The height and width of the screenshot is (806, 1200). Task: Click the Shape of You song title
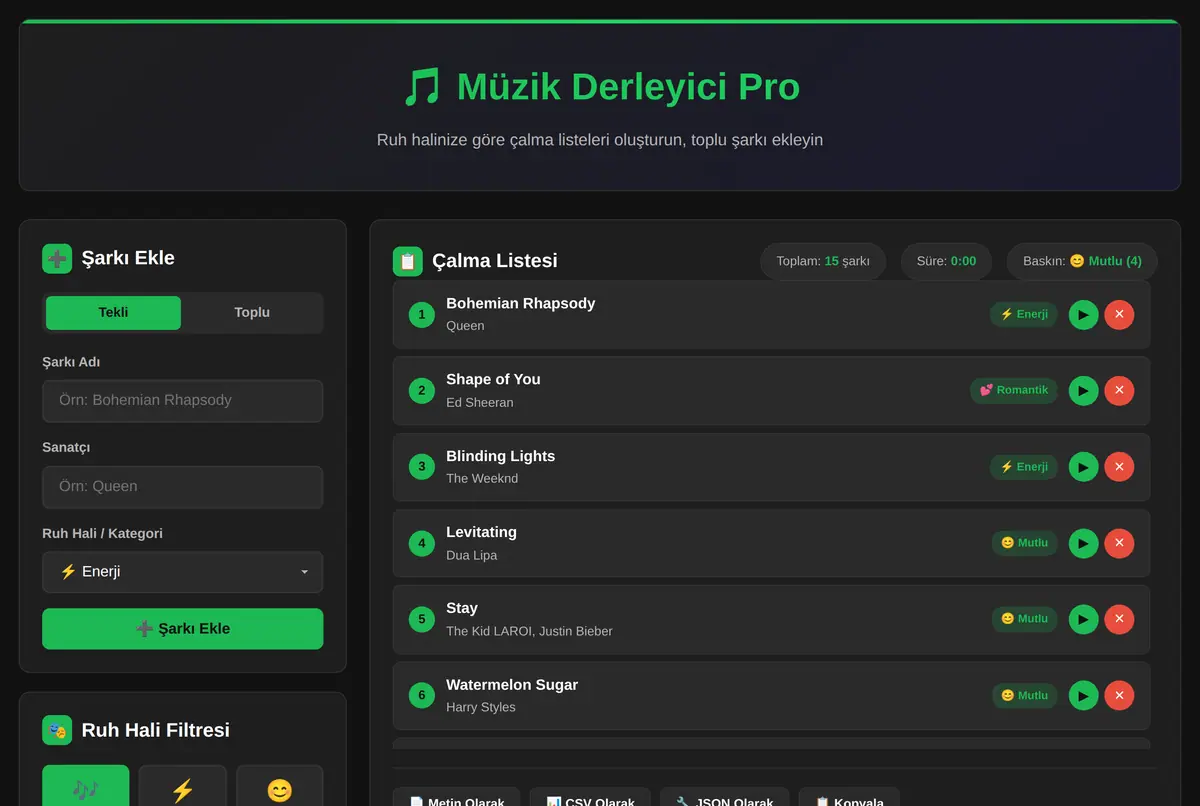pyautogui.click(x=493, y=379)
